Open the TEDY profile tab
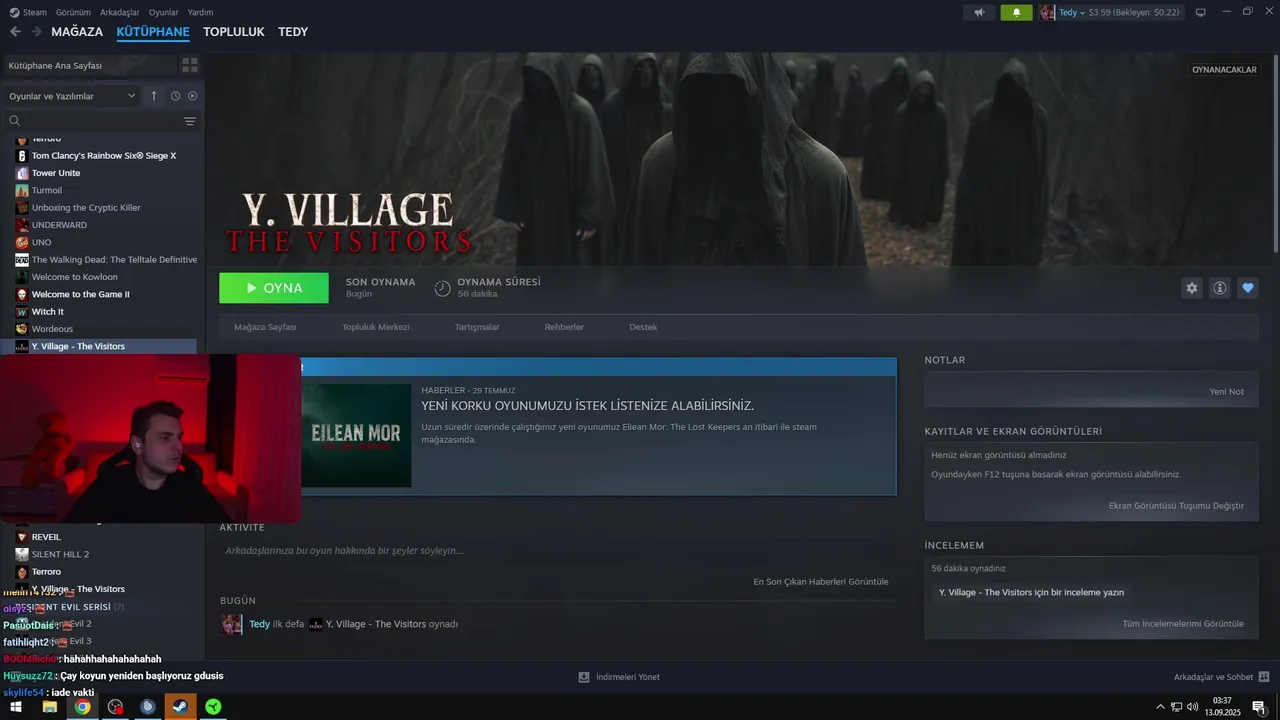This screenshot has width=1280, height=720. pos(293,32)
